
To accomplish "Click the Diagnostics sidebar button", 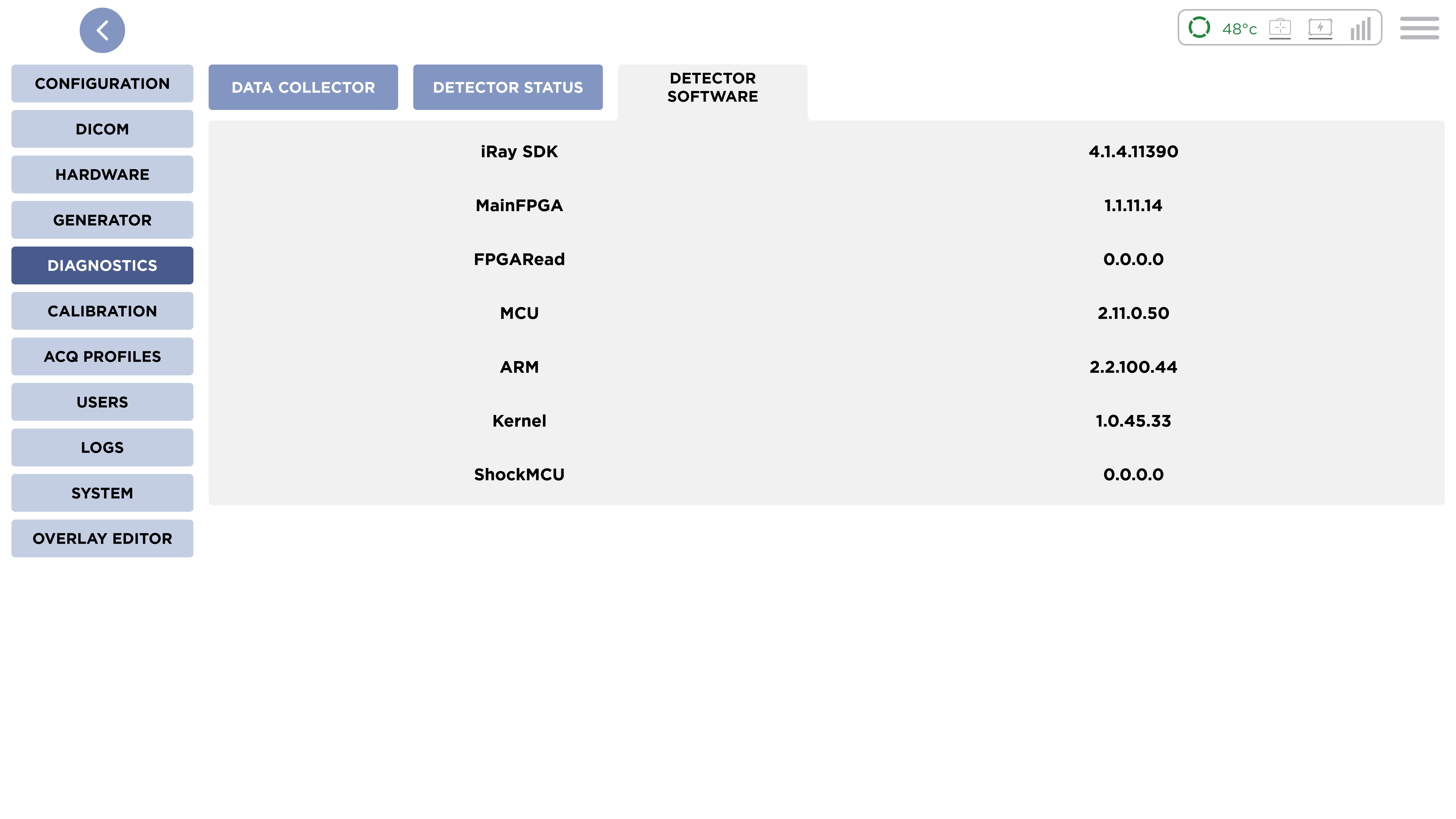I will [102, 266].
